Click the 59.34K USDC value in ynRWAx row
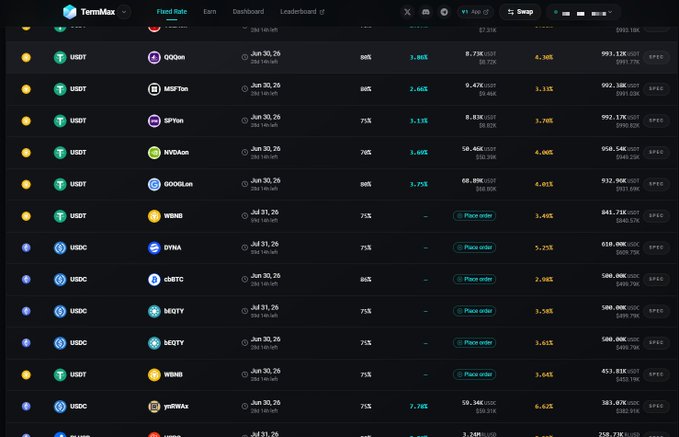Screen dimensions: 679x437 pyautogui.click(x=479, y=403)
